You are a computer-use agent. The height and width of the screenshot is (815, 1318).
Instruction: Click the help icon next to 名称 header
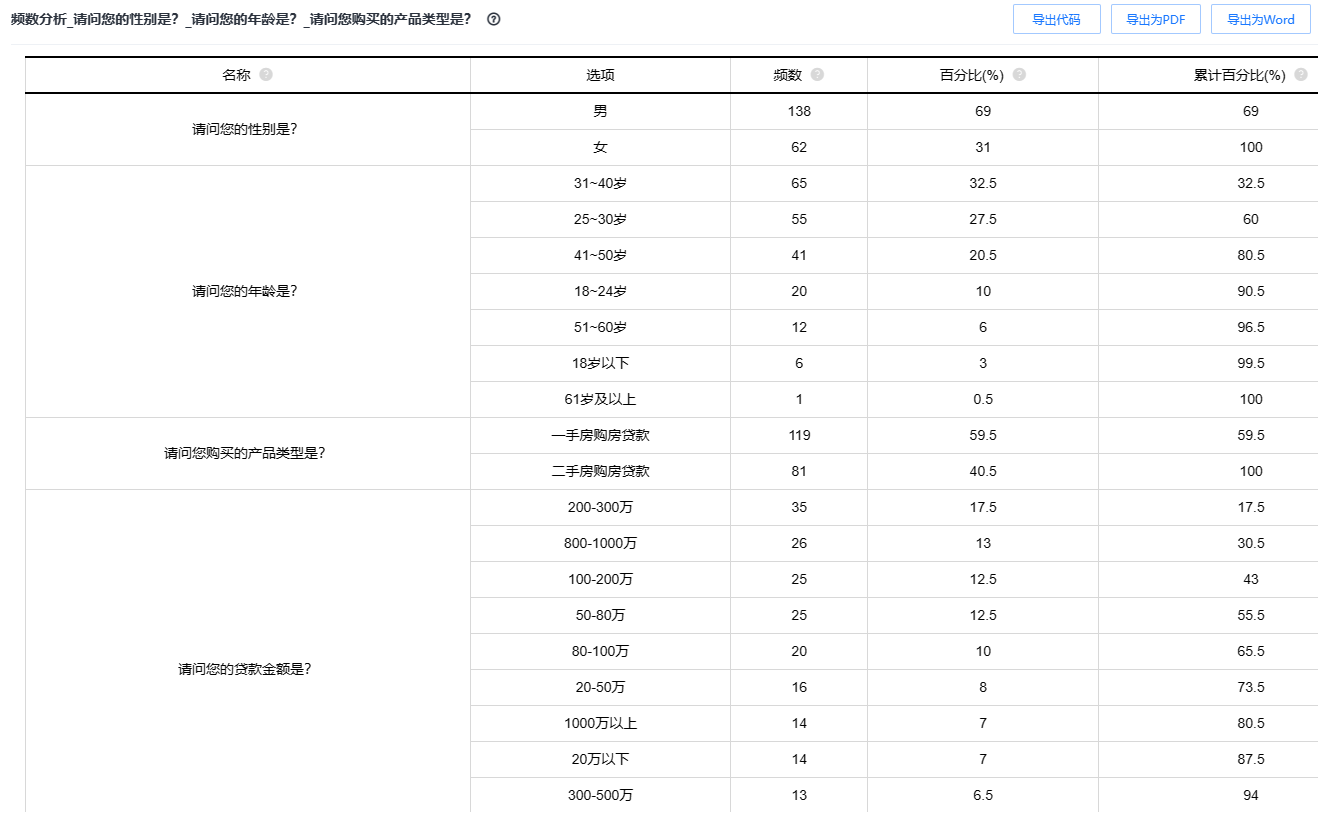click(x=266, y=75)
